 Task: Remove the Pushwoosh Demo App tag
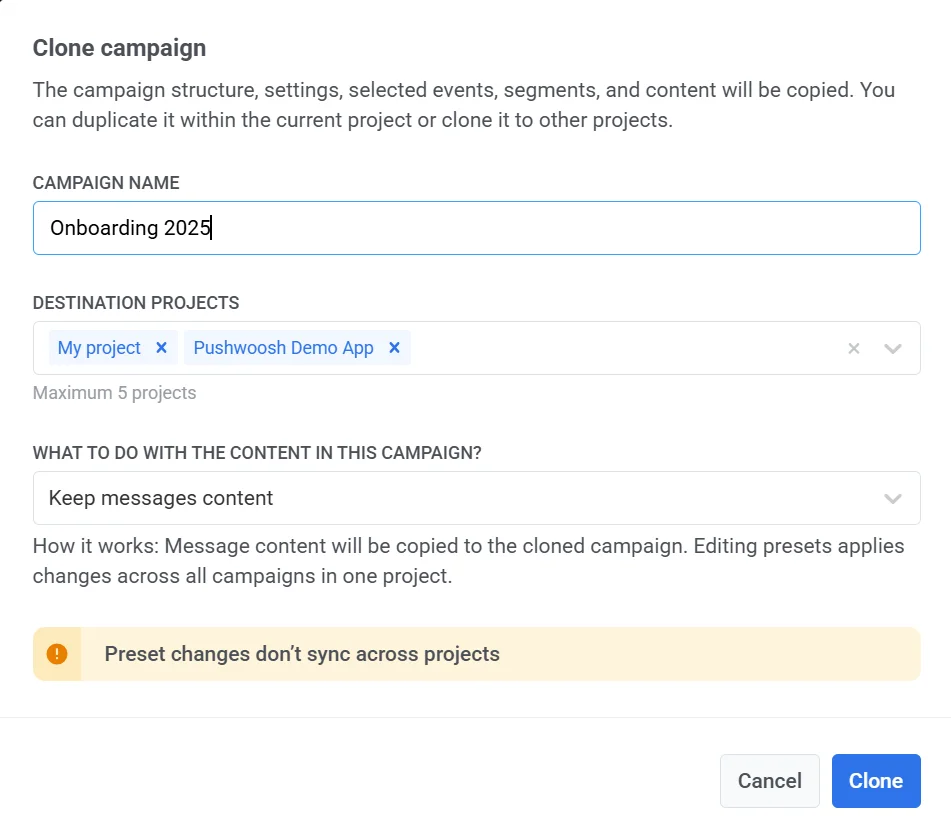coord(394,348)
